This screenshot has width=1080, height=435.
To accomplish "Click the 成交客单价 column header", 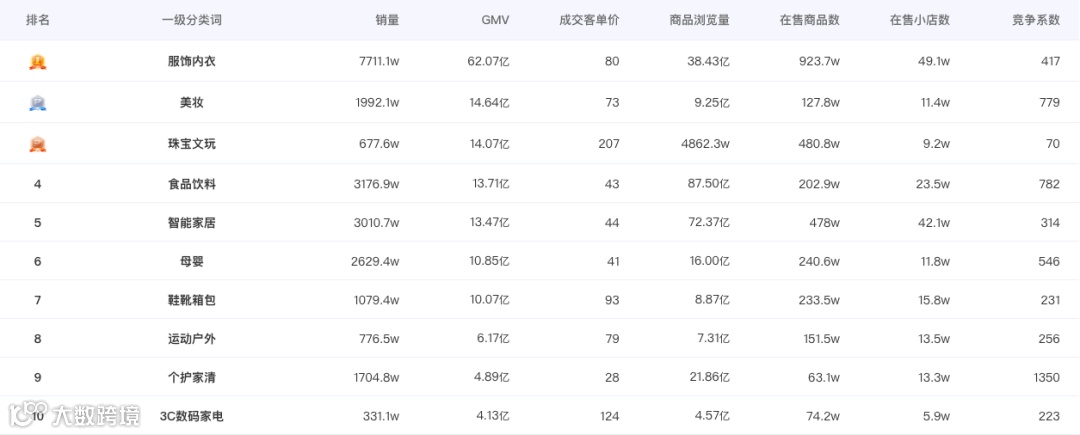I will pos(589,20).
